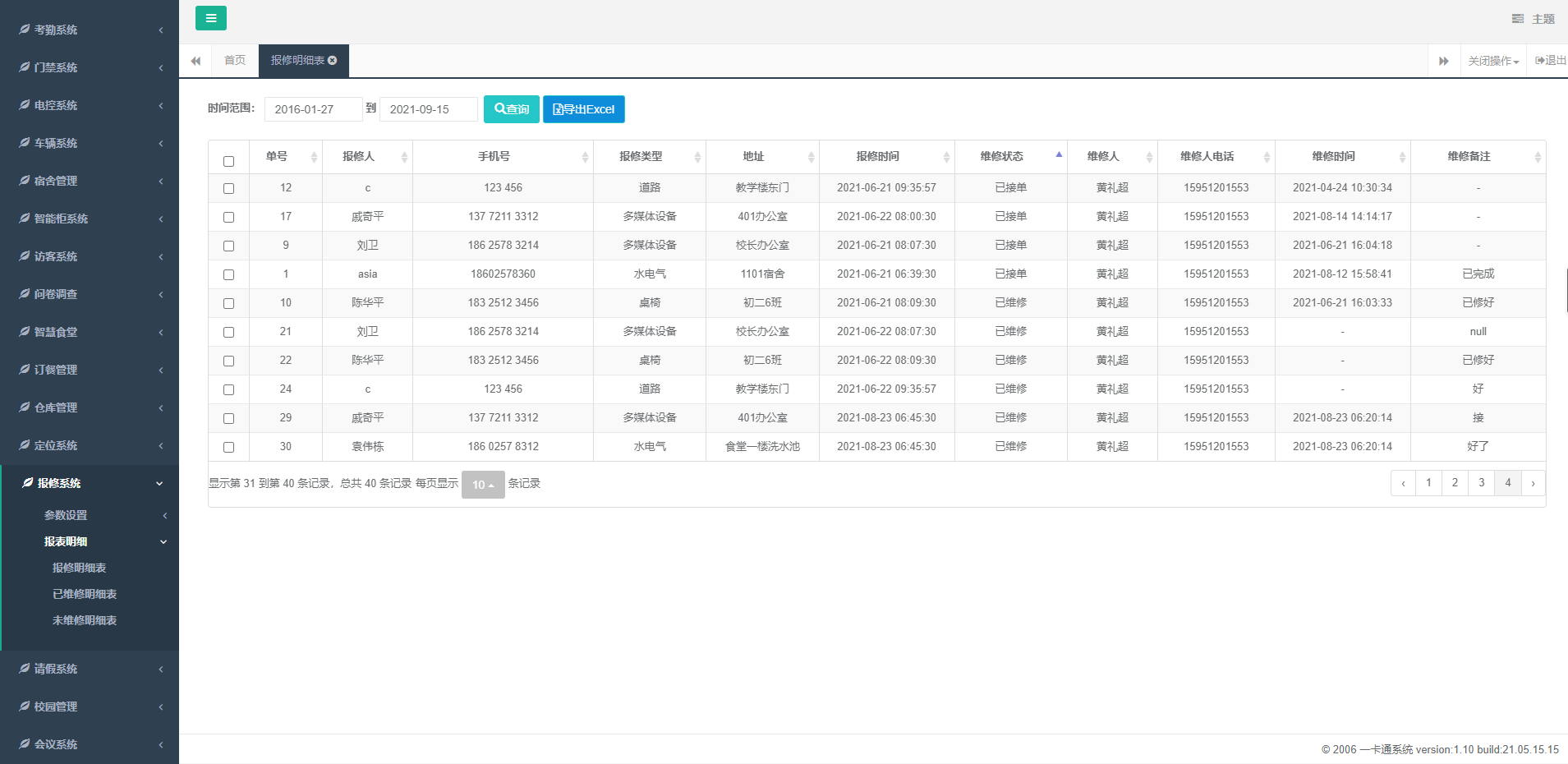Click the sort arrow on 维修状态 column
The image size is (1568, 764).
click(x=1059, y=155)
